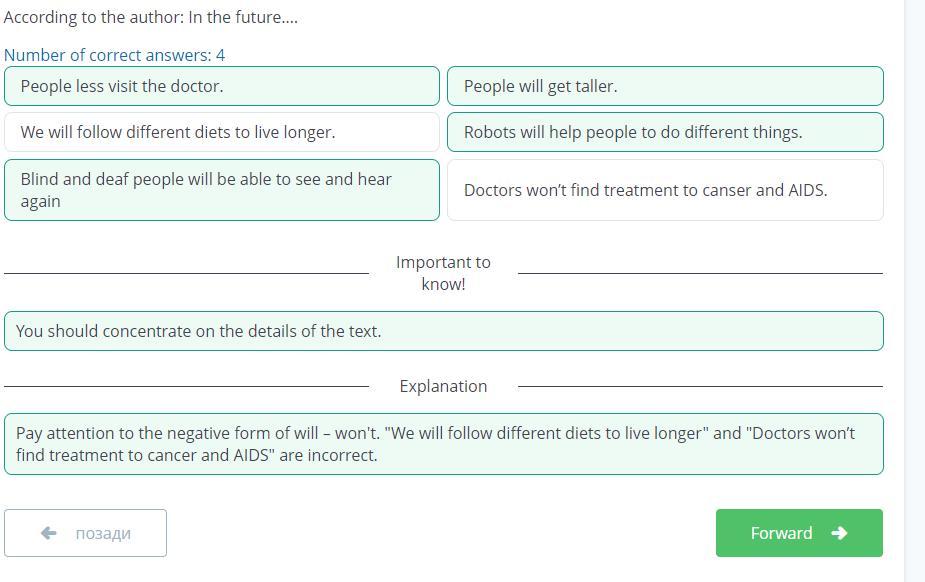The width and height of the screenshot is (925, 582).
Task: Click the question text "According to the author"
Action: tap(151, 17)
